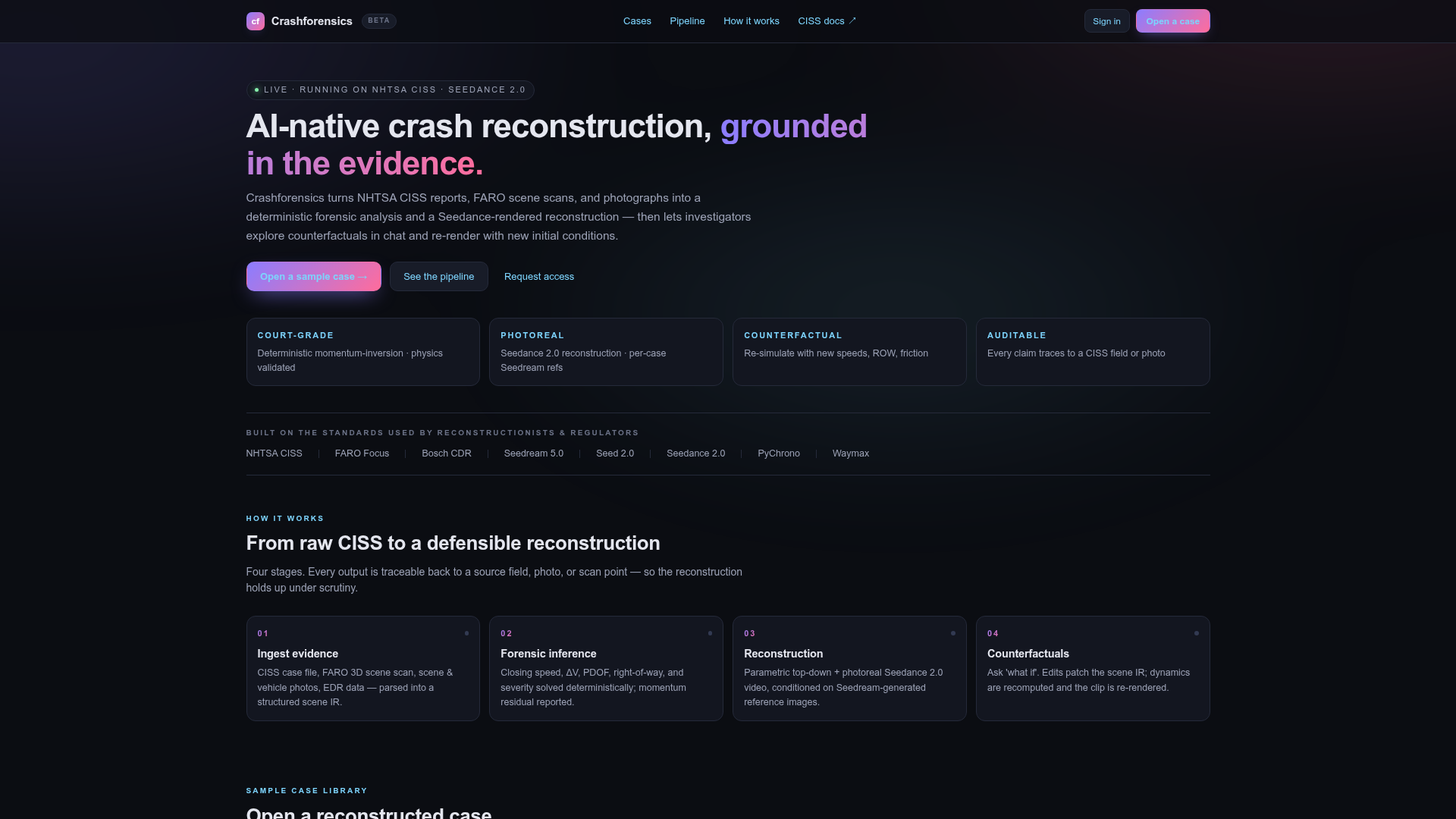This screenshot has height=819, width=1456.
Task: Click the HOW IT WORKS section label
Action: pos(285,519)
